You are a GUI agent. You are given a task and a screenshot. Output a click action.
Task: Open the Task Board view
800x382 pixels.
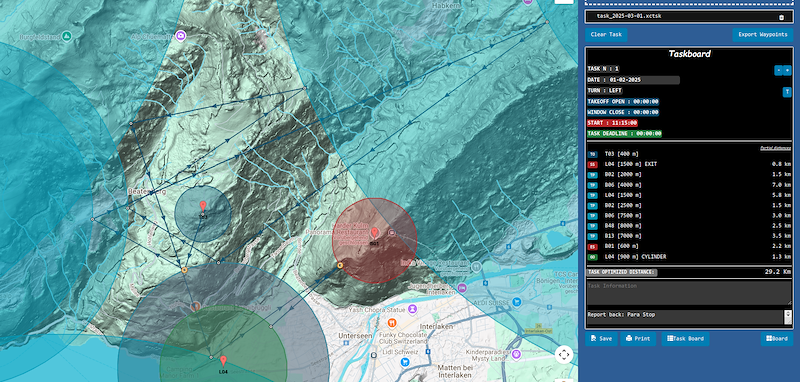click(685, 339)
